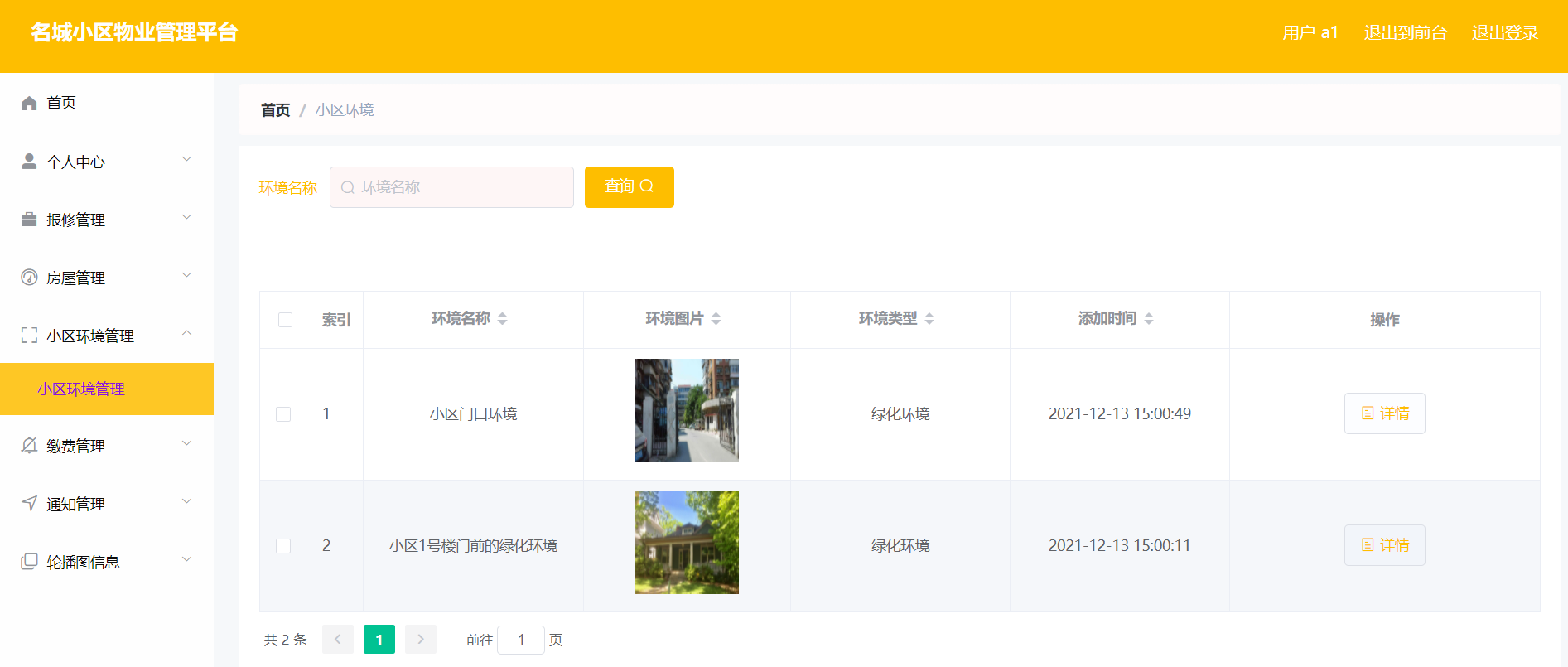The image size is (1568, 667).
Task: Expand the 个人中心 menu chevron
Action: click(x=186, y=159)
